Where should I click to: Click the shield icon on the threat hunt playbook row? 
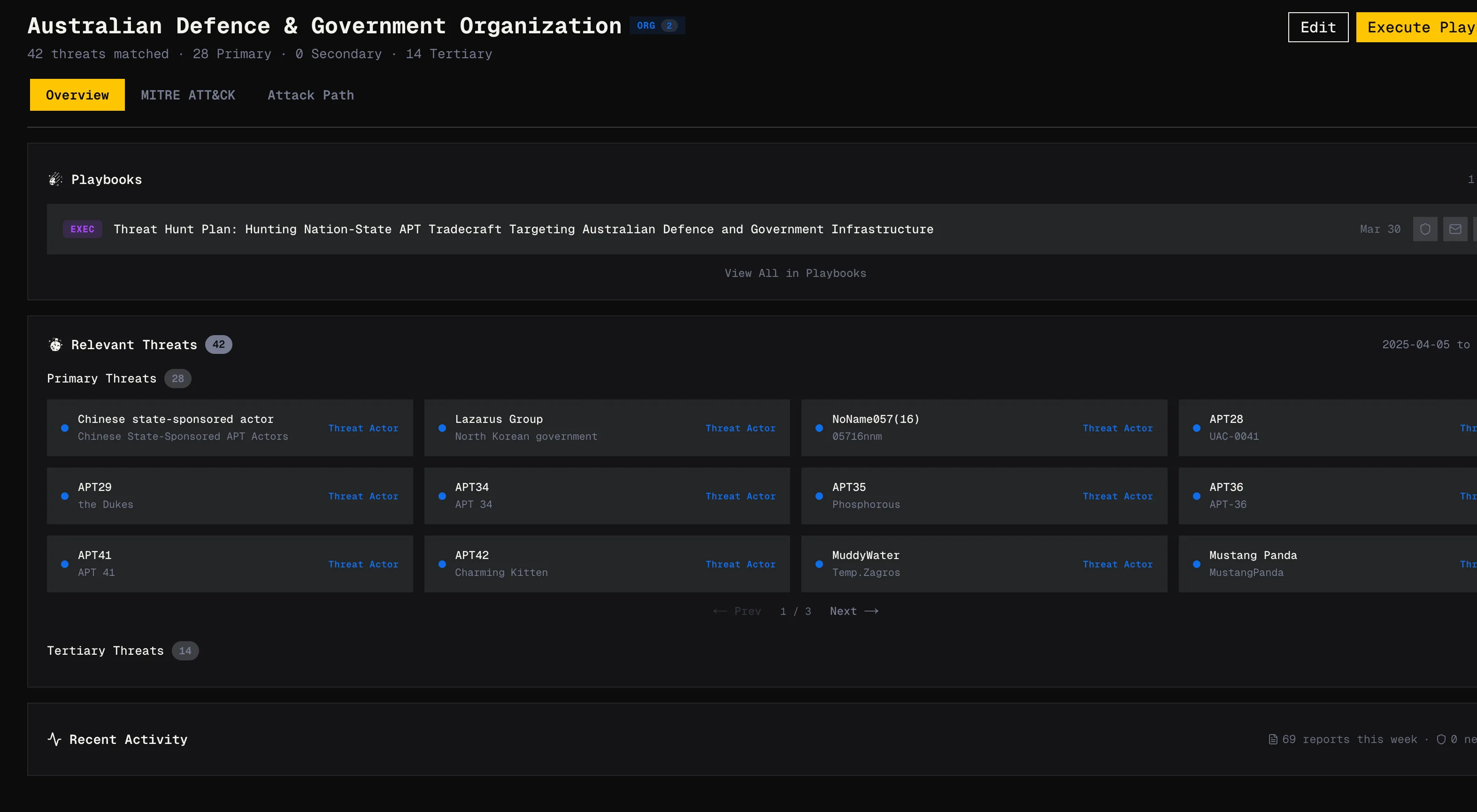point(1426,229)
